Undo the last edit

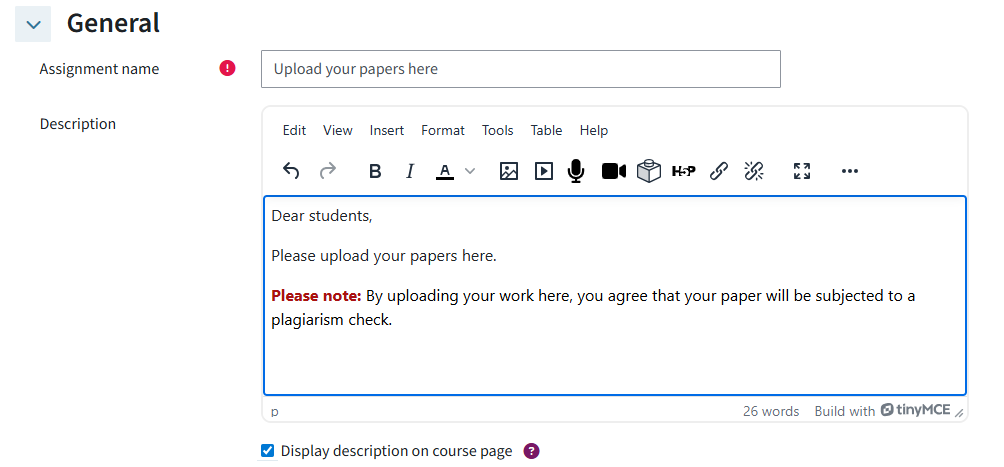(291, 171)
